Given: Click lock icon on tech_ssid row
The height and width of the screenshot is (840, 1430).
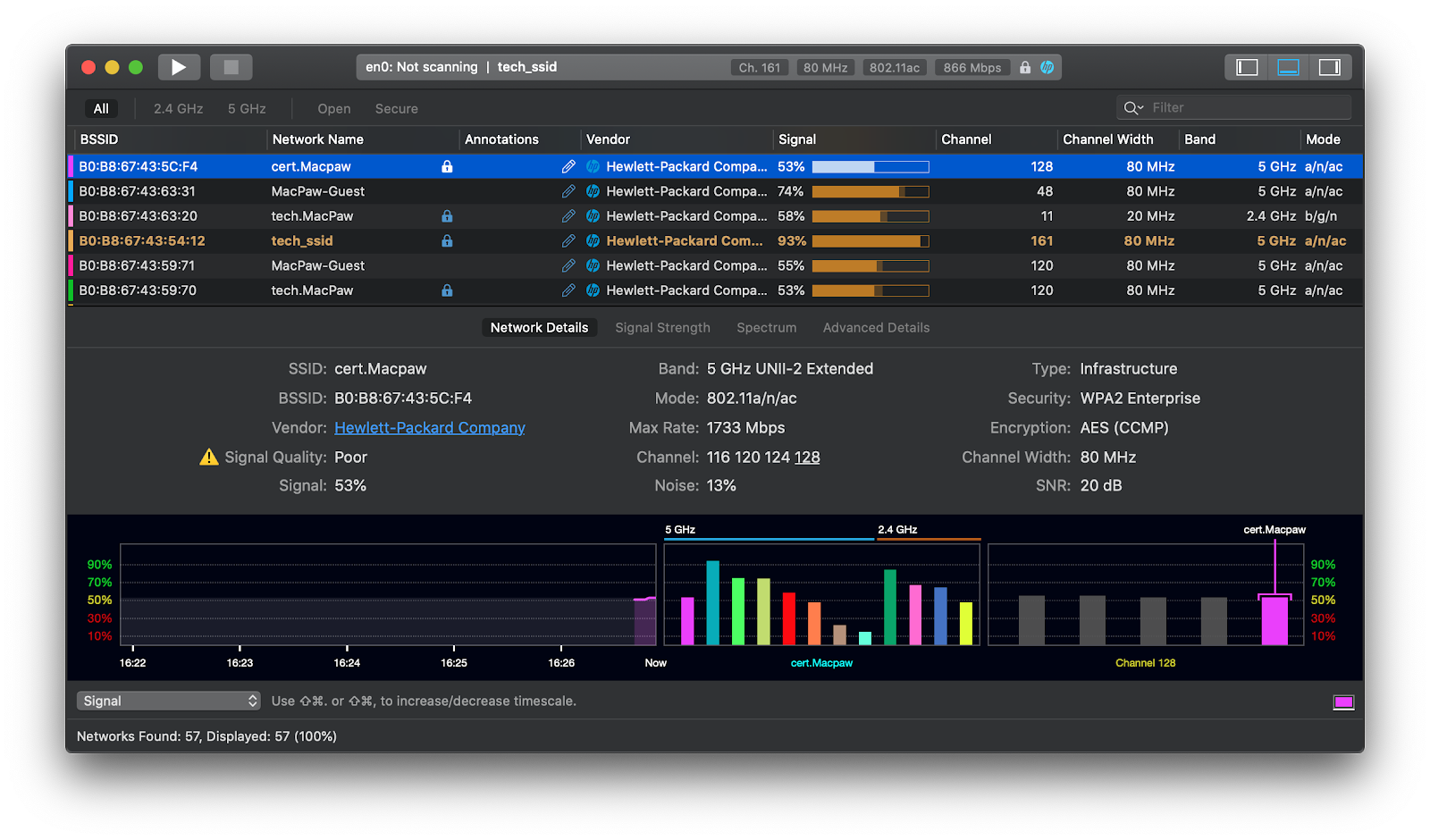Looking at the screenshot, I should point(447,241).
